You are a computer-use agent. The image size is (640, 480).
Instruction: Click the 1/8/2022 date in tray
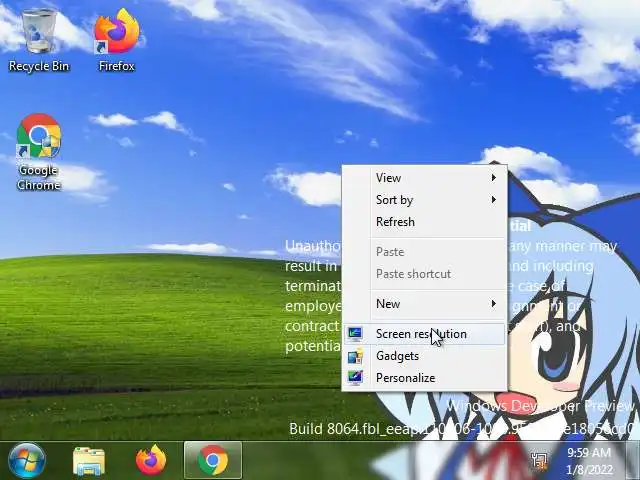tap(589, 470)
